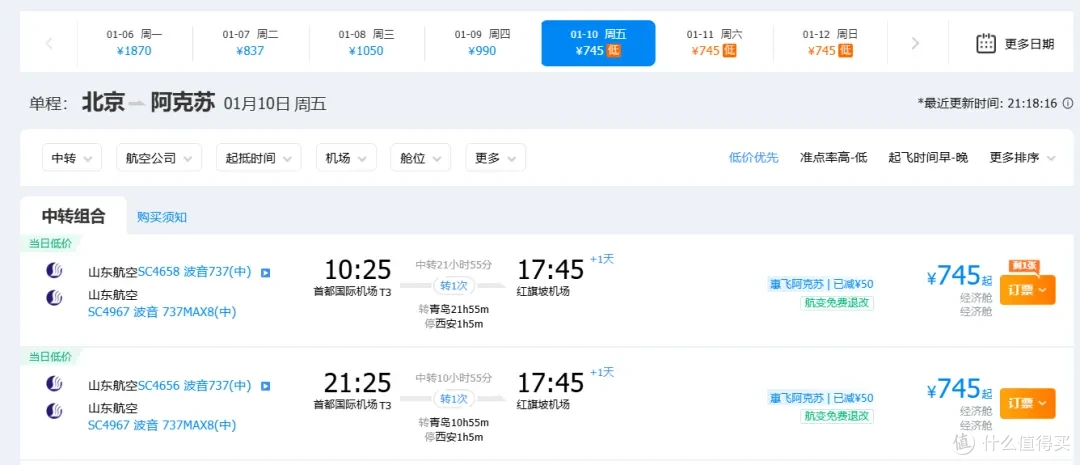This screenshot has height=465, width=1080.
Task: Click play icon beside flight SC4656
Action: (266, 386)
